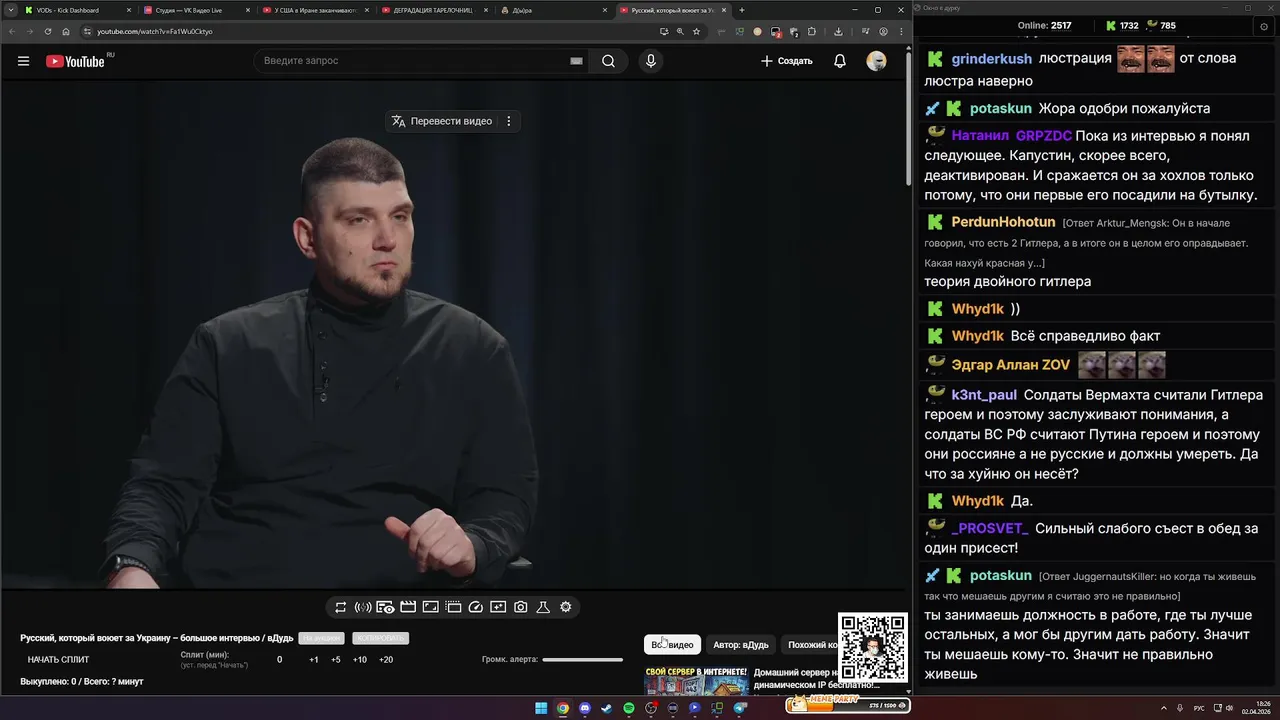The height and width of the screenshot is (720, 1280).
Task: Click the grinderkush username in chat
Action: tap(990, 58)
